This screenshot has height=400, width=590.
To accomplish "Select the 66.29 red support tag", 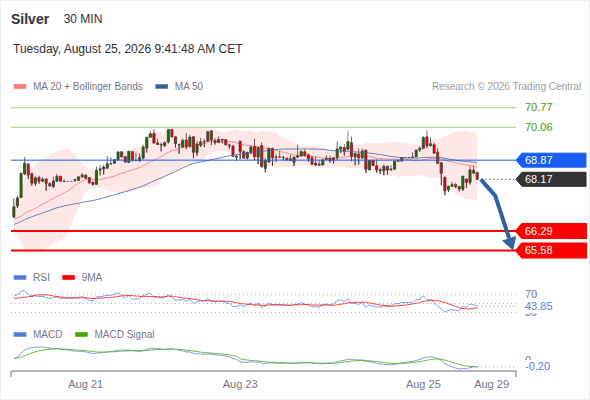I will pyautogui.click(x=551, y=231).
